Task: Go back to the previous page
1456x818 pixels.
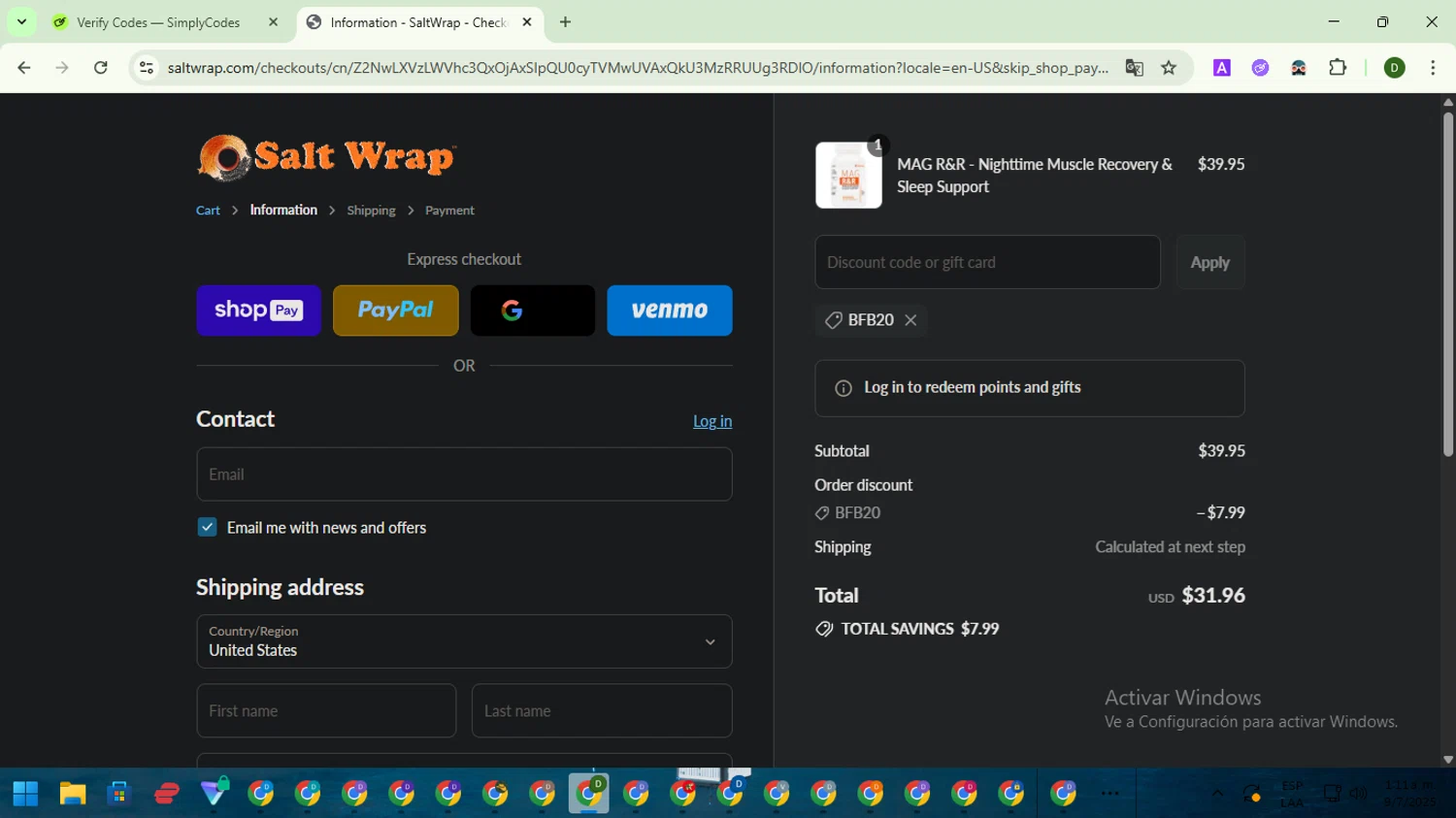Action: coord(24,68)
